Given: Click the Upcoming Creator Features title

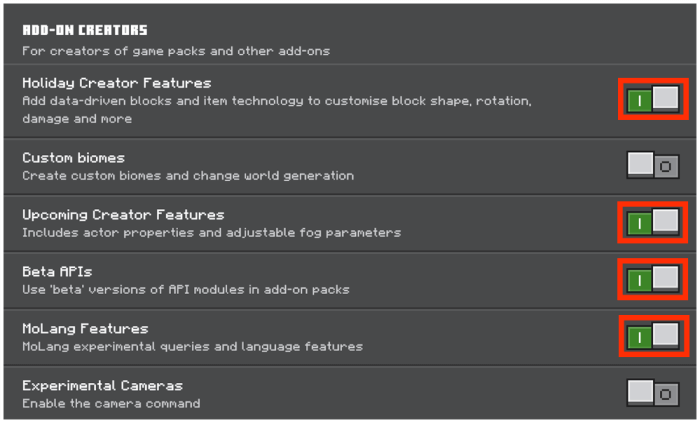Looking at the screenshot, I should [123, 215].
